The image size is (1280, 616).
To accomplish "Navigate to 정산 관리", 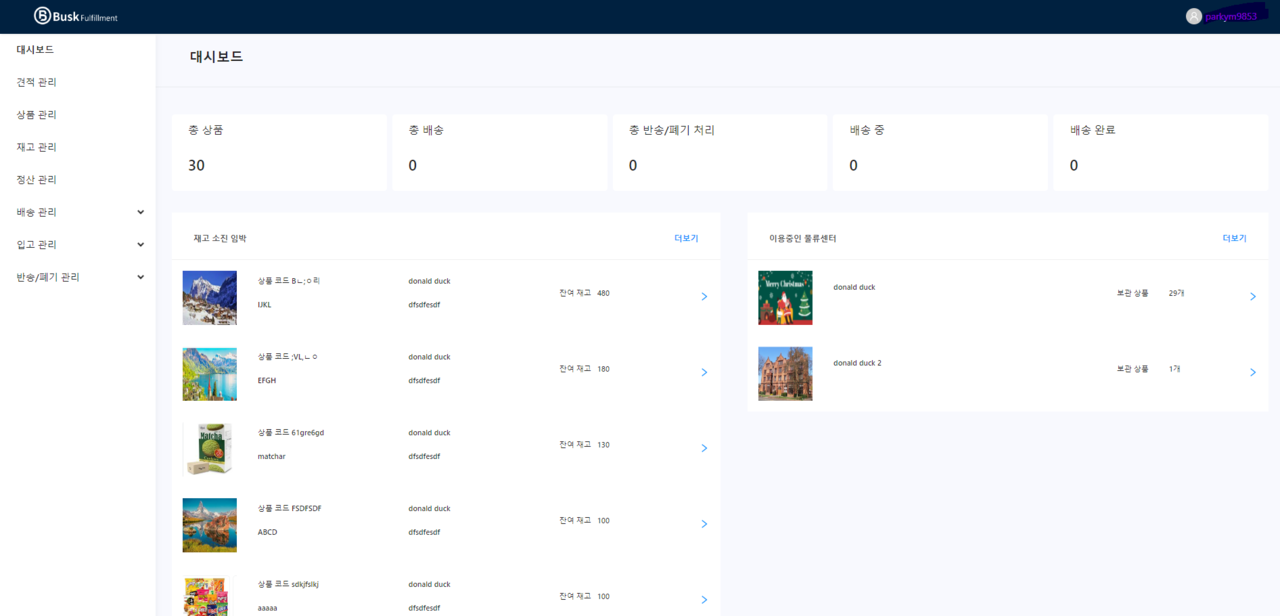I will 37,180.
